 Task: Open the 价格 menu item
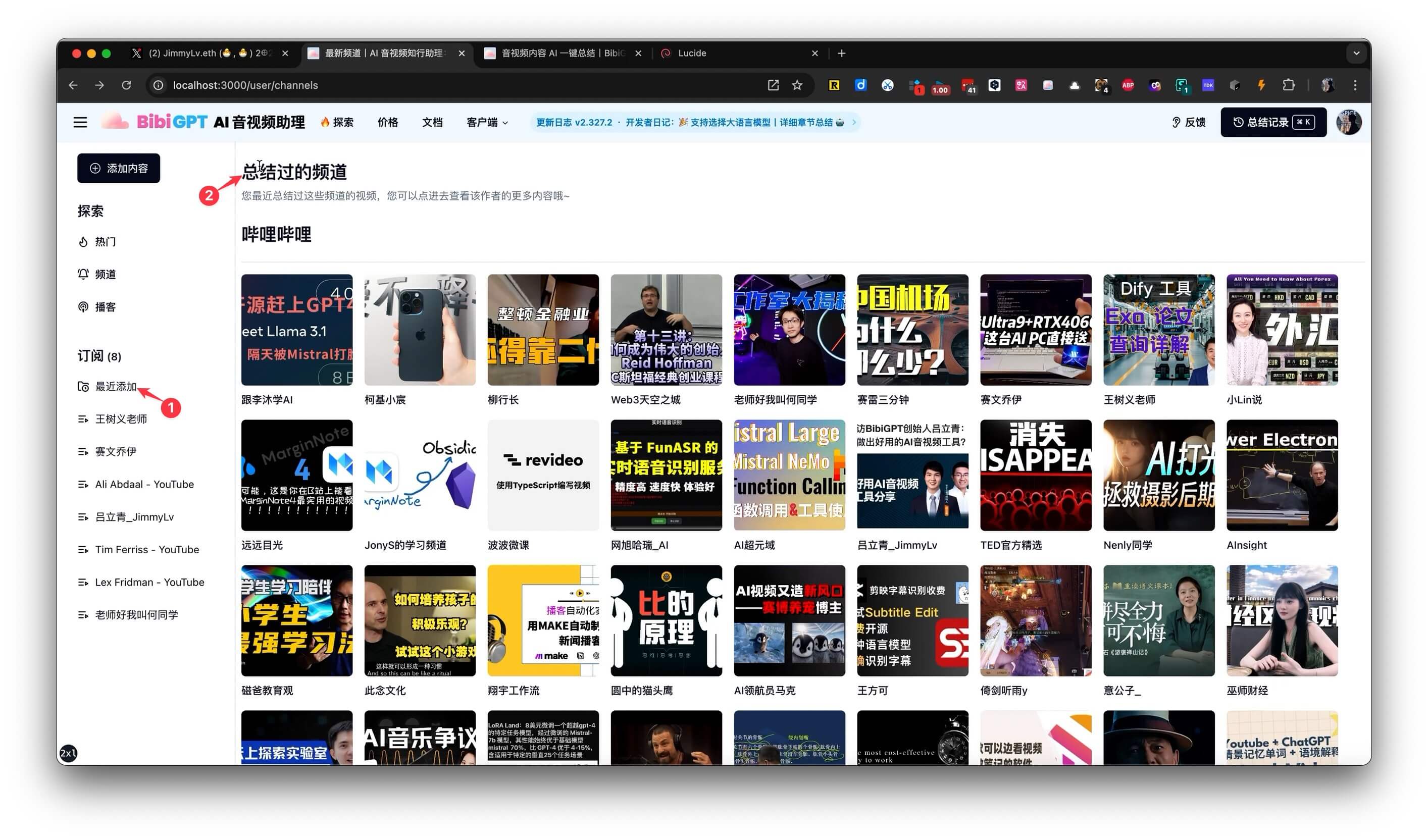click(x=388, y=122)
